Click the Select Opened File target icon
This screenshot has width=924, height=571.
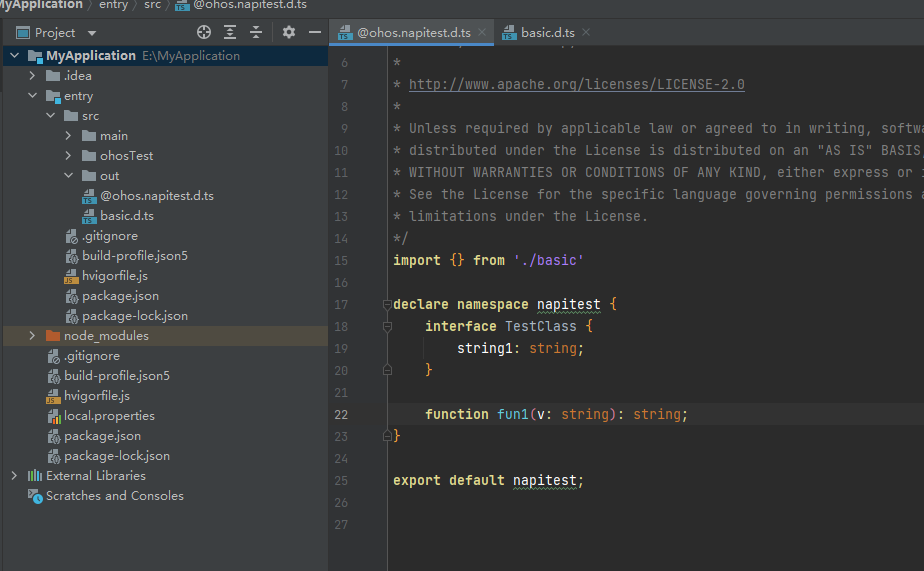point(204,33)
